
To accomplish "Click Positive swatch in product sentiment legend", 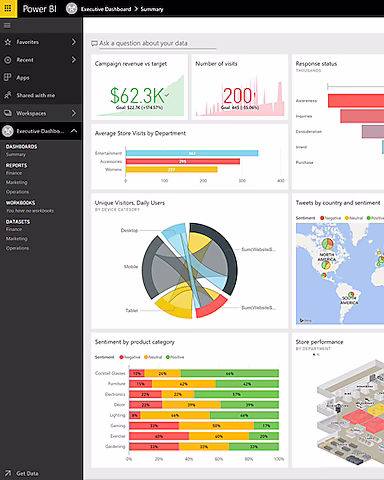I will pyautogui.click(x=168, y=357).
